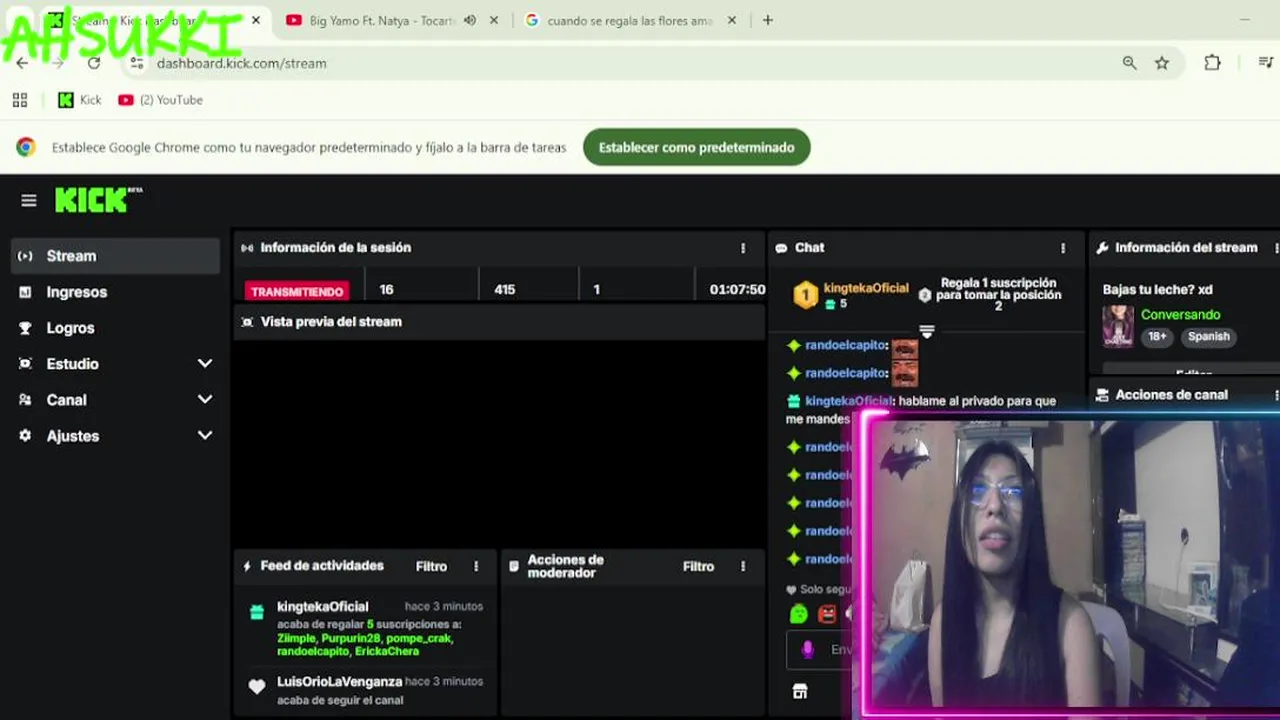The width and height of the screenshot is (1280, 720).
Task: Open the Chrome extensions puzzle icon
Action: (1212, 63)
